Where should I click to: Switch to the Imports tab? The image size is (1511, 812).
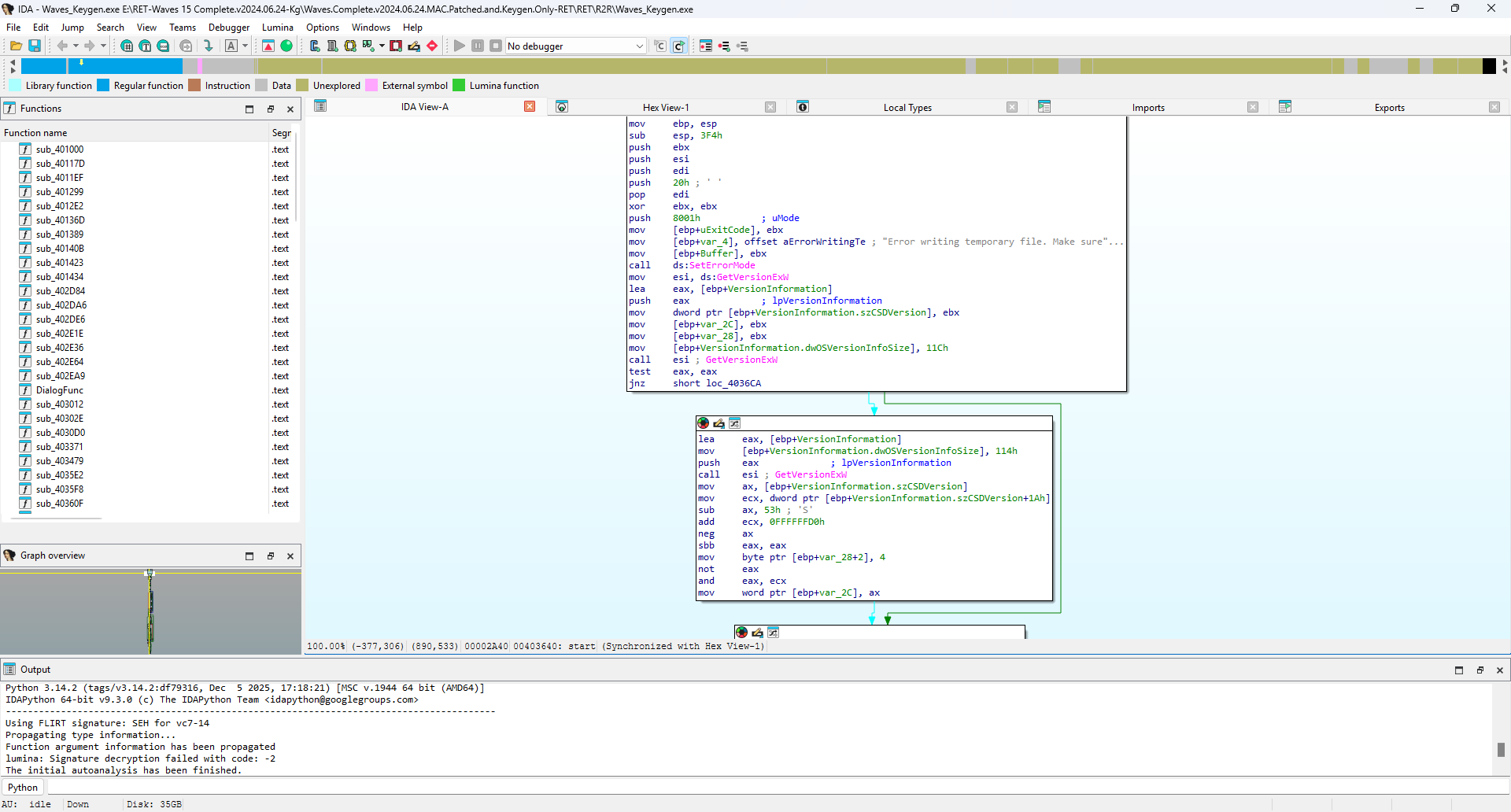(x=1147, y=108)
